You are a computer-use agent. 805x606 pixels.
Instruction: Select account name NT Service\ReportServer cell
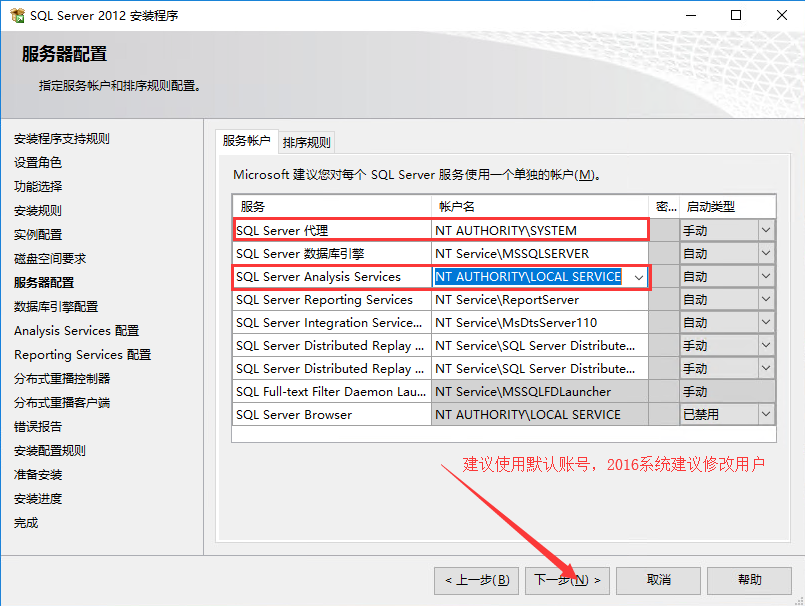540,300
